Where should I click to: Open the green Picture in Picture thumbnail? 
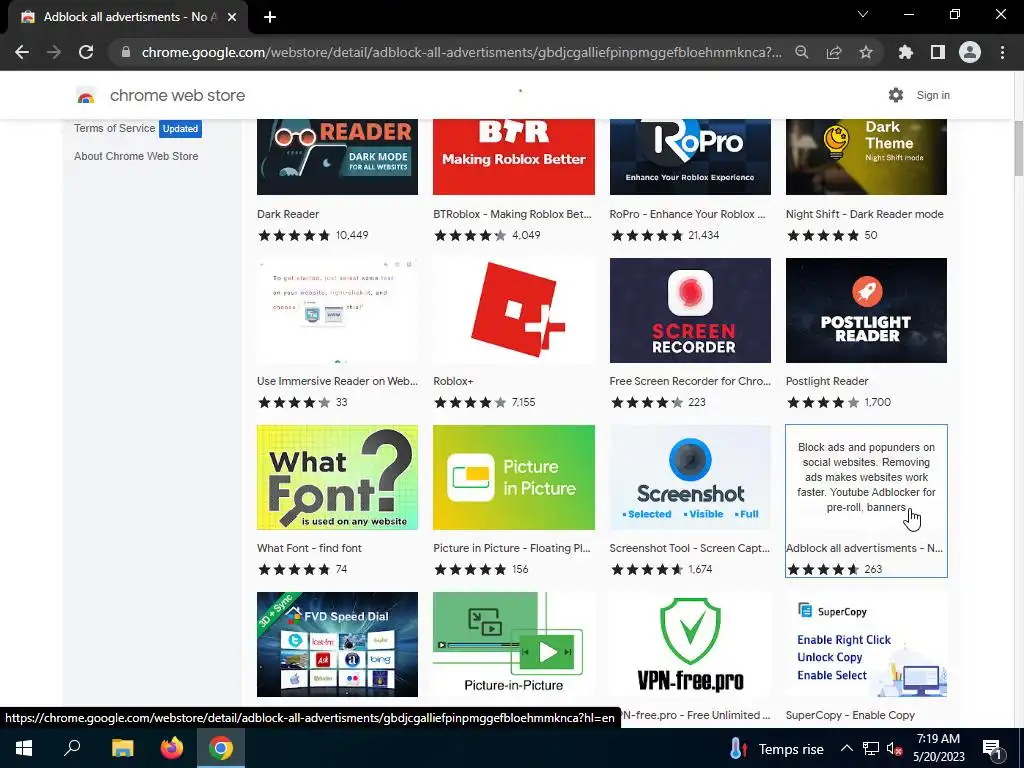point(513,477)
